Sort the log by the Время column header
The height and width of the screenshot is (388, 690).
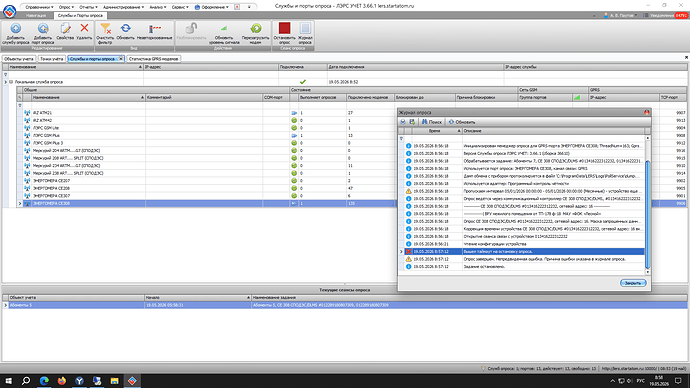pyautogui.click(x=437, y=131)
